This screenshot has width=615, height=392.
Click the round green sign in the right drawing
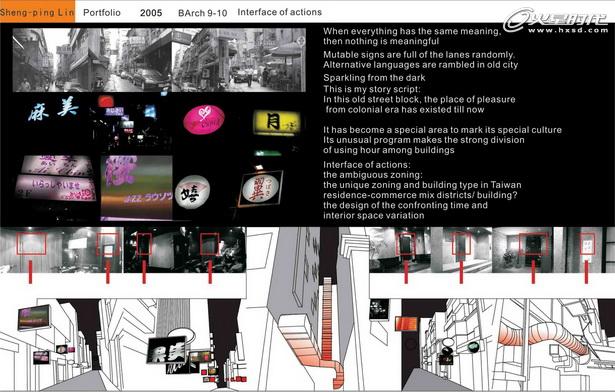473,347
